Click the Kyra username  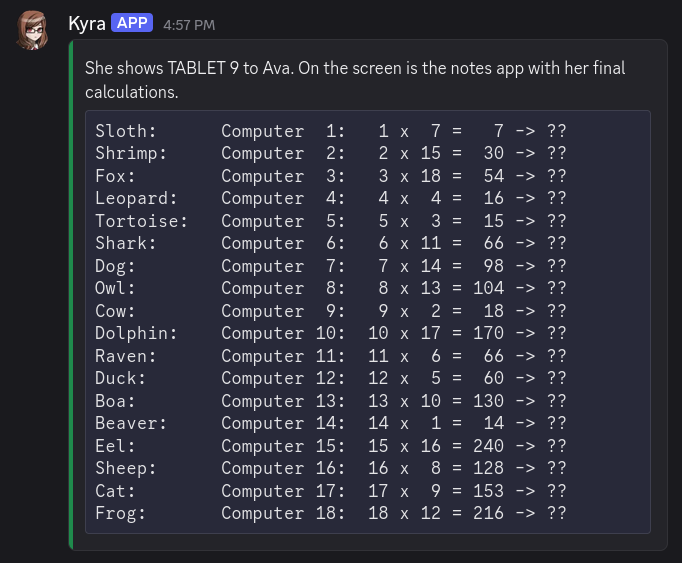(x=87, y=23)
